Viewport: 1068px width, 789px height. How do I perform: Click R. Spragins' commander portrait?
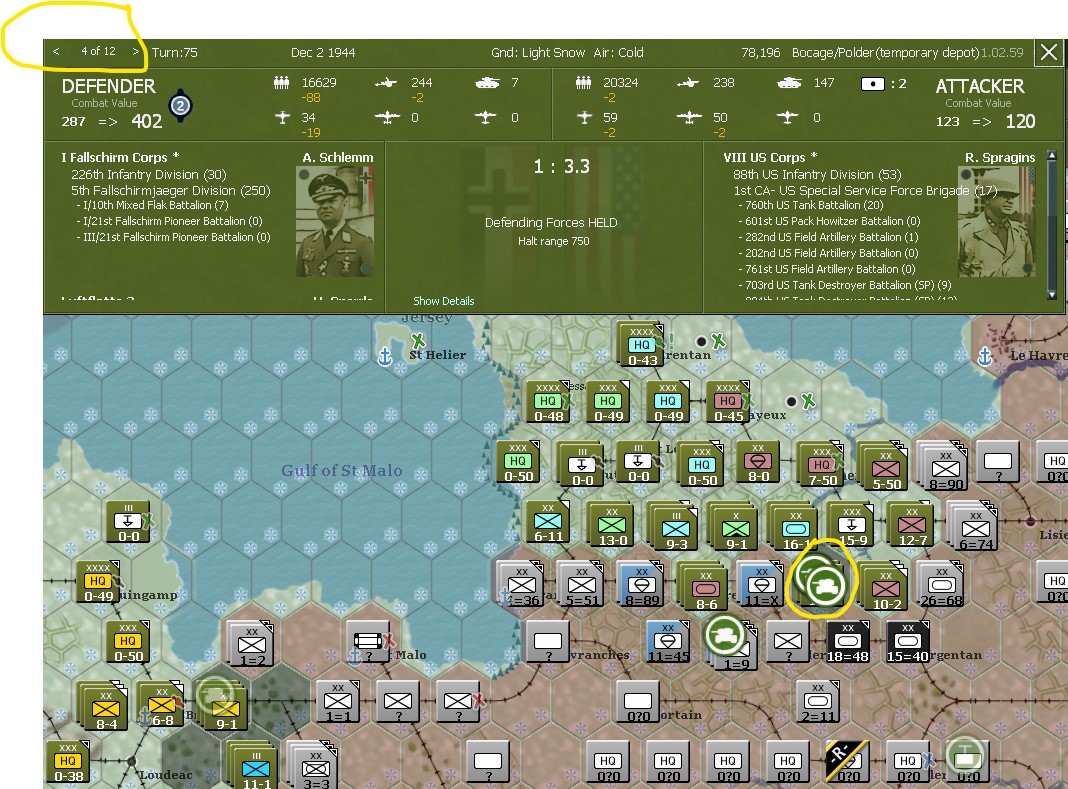[997, 222]
